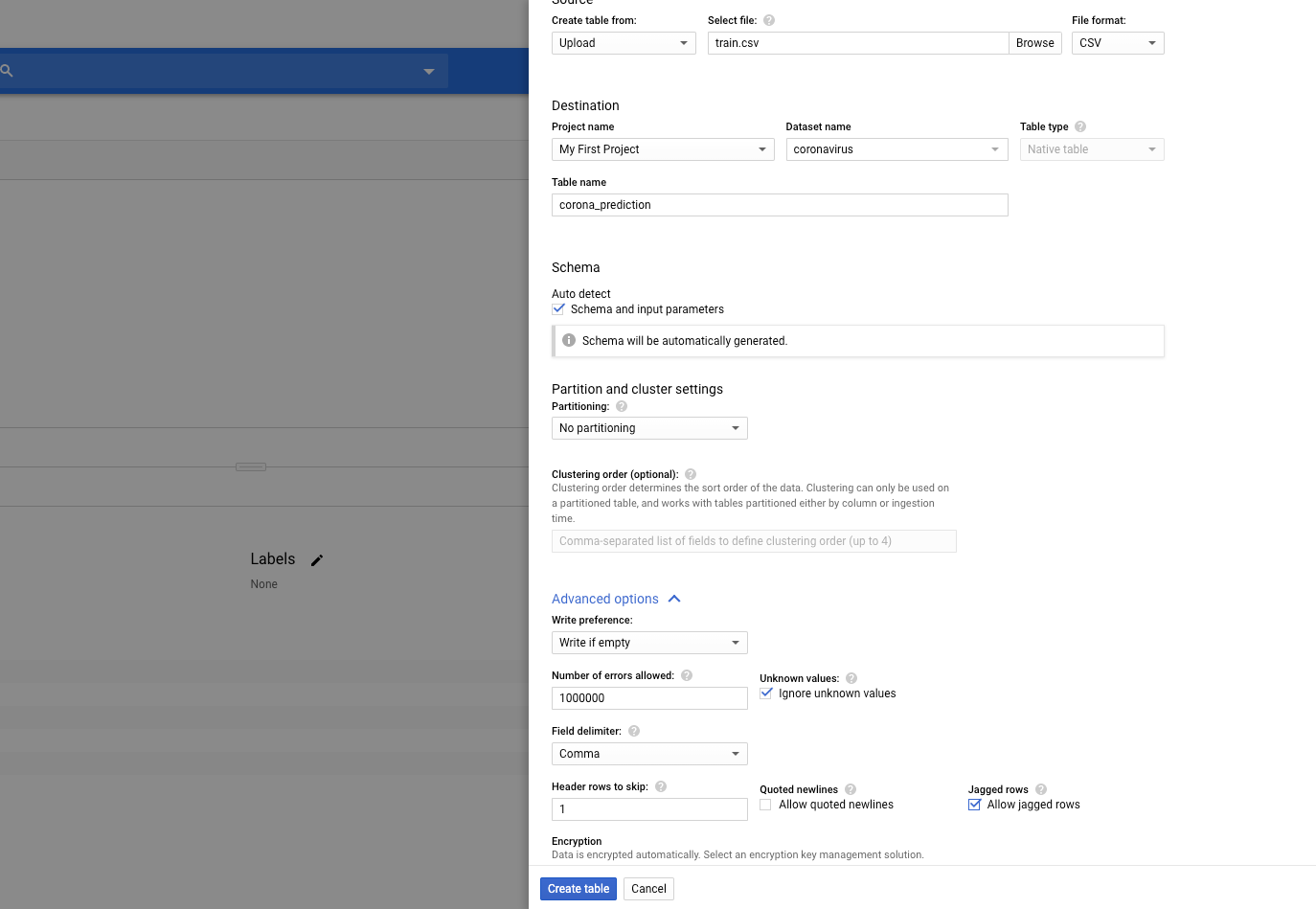Image resolution: width=1316 pixels, height=909 pixels.
Task: Open help for Number of errors allowed
Action: [x=687, y=675]
